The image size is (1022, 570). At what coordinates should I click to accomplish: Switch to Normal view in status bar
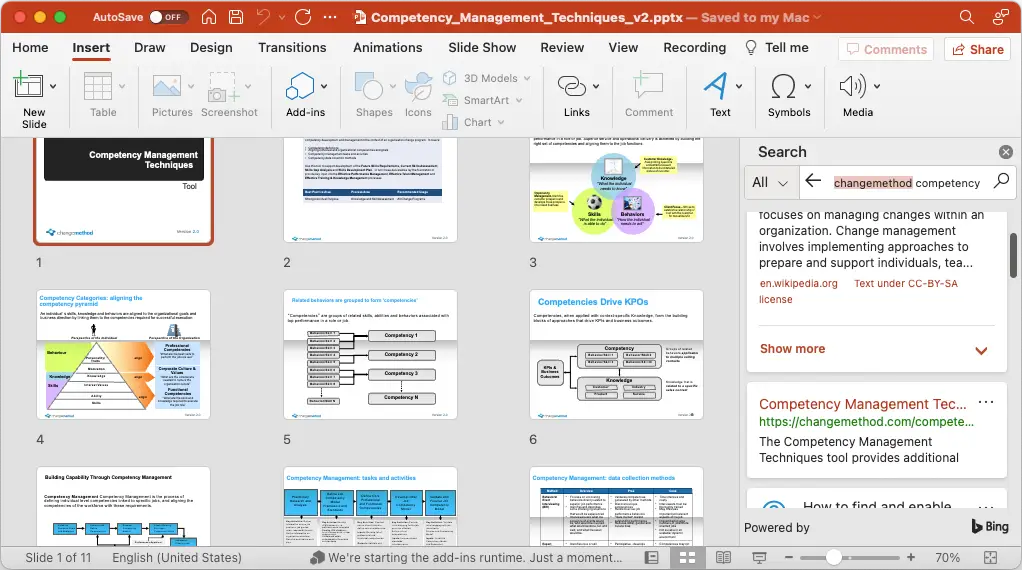coord(651,558)
